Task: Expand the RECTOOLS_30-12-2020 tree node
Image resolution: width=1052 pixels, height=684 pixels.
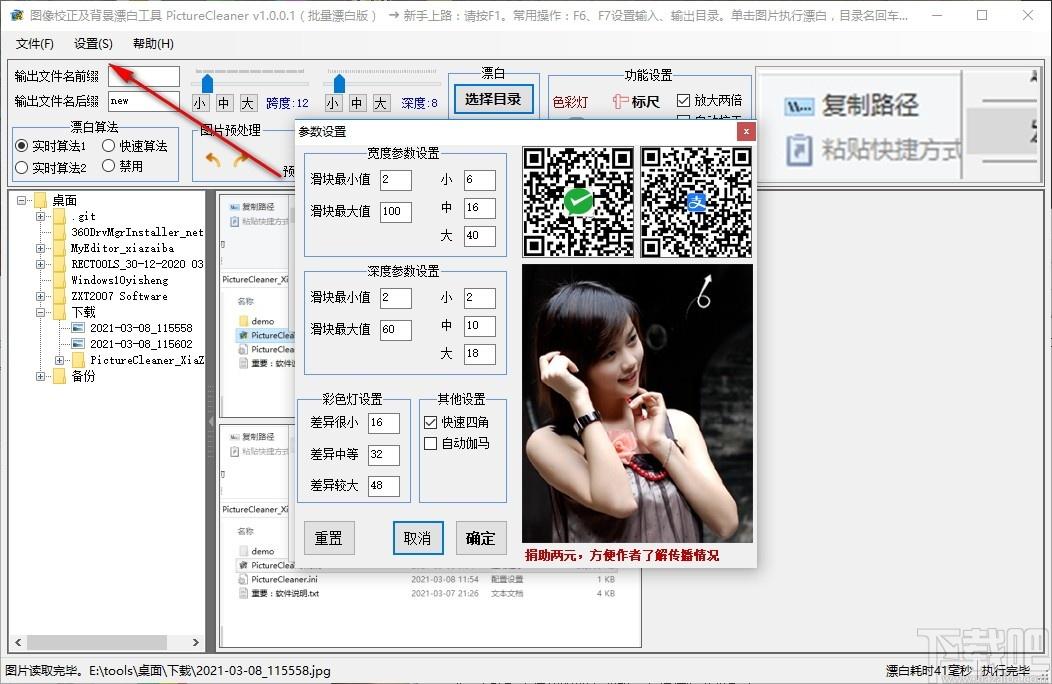Action: coord(40,264)
